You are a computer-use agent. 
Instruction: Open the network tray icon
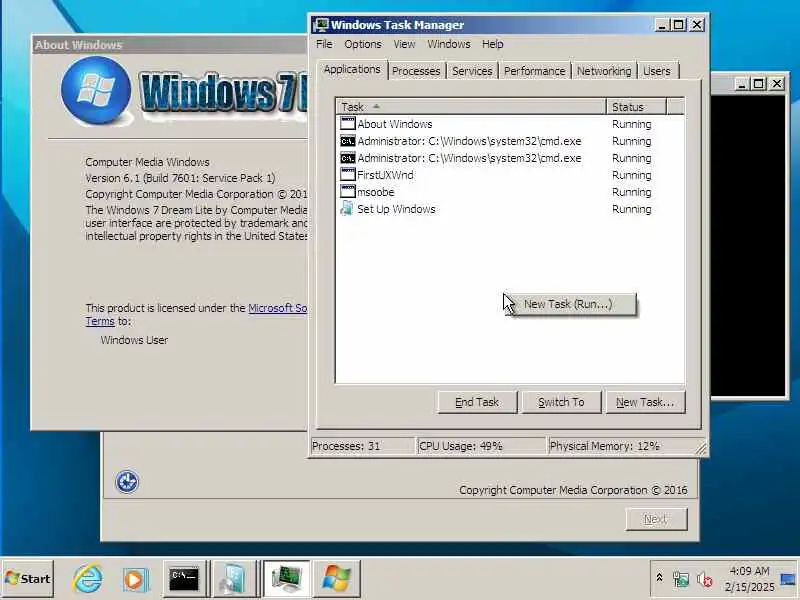coord(681,579)
